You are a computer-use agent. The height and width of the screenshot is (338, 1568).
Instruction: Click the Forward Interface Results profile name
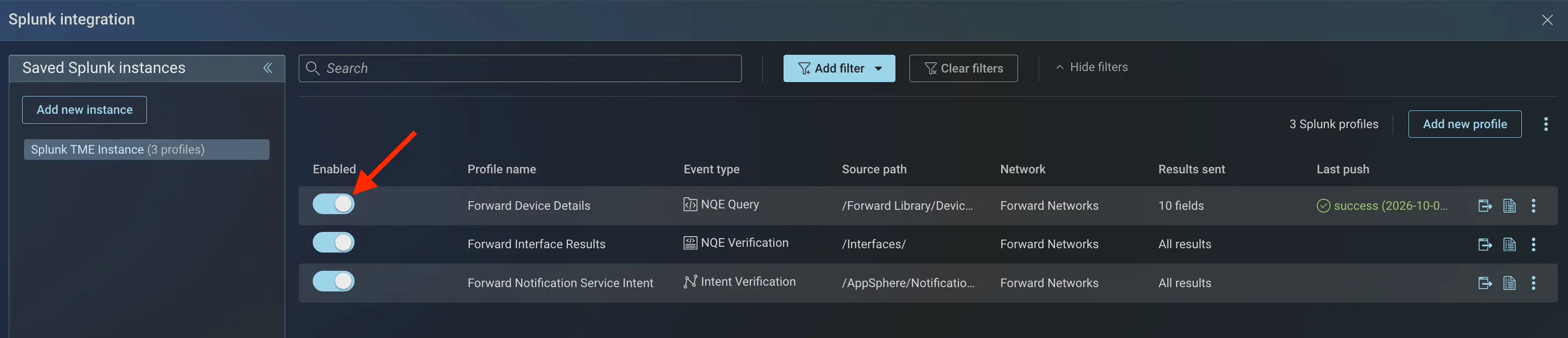[536, 244]
